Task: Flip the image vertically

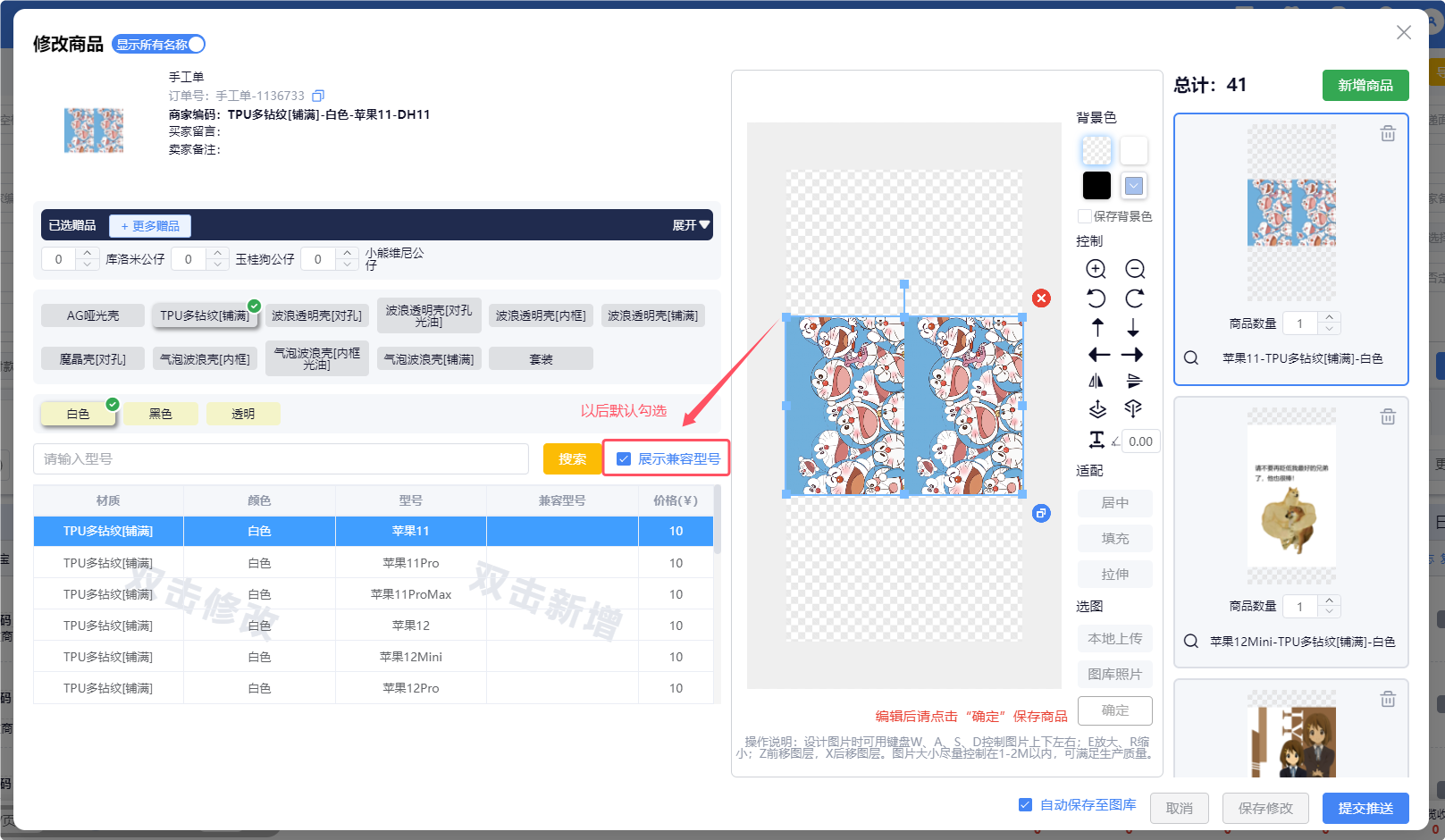Action: coord(1134,382)
